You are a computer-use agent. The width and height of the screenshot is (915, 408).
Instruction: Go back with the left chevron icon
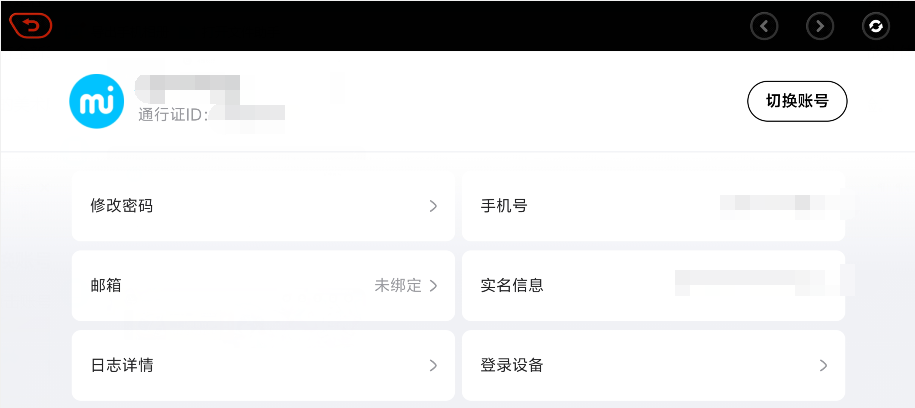pyautogui.click(x=764, y=26)
